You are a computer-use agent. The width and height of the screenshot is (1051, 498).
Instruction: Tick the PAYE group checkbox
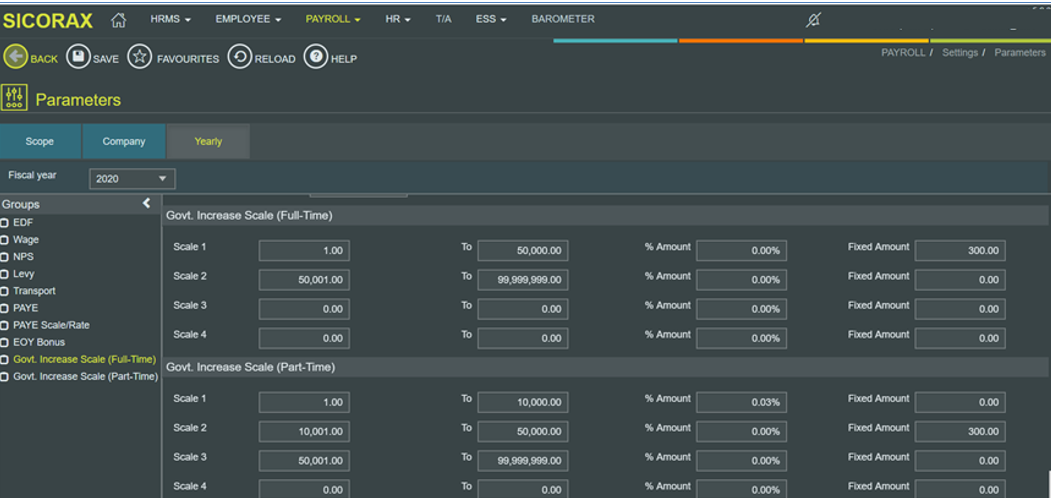pyautogui.click(x=5, y=309)
